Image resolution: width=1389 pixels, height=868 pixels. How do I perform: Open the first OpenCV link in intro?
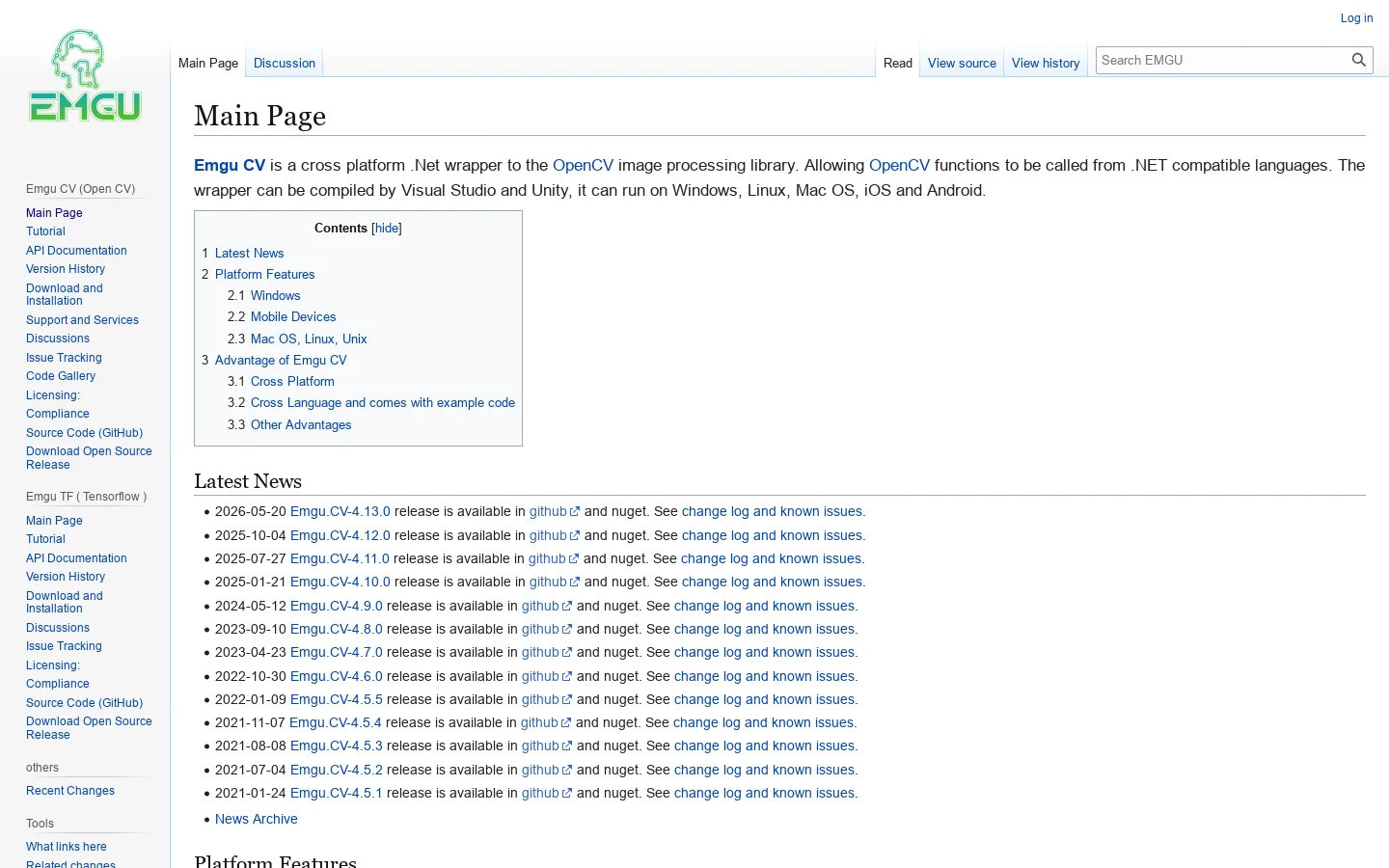(583, 166)
